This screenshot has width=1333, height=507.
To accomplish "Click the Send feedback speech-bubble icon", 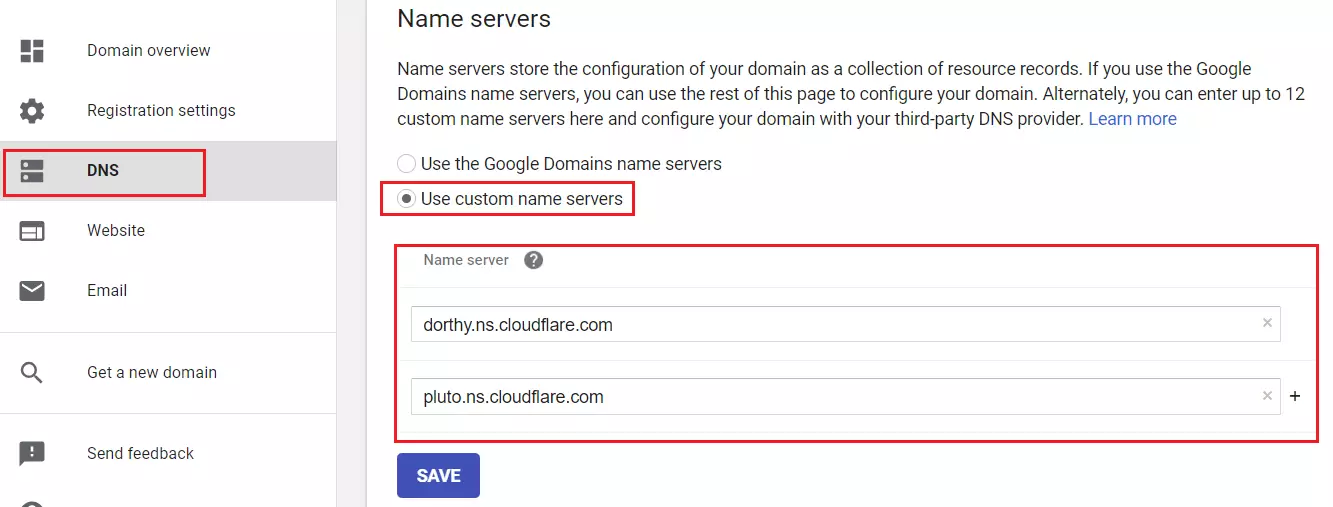I will (32, 454).
